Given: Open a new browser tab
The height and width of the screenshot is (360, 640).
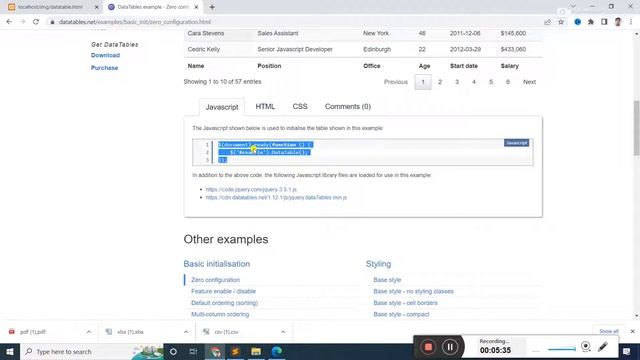Looking at the screenshot, I should pyautogui.click(x=212, y=7).
